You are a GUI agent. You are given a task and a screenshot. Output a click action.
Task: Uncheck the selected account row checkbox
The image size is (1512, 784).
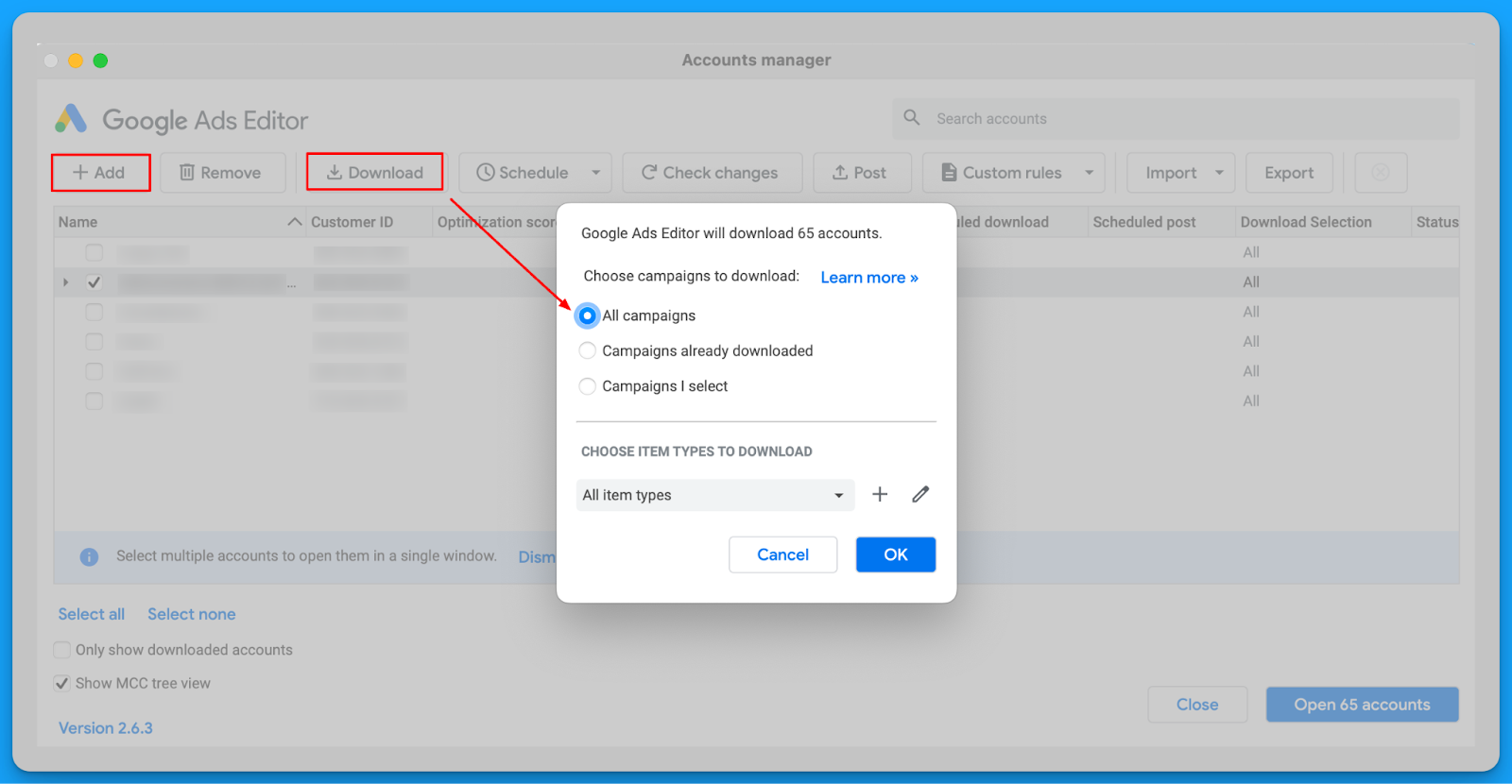94,282
